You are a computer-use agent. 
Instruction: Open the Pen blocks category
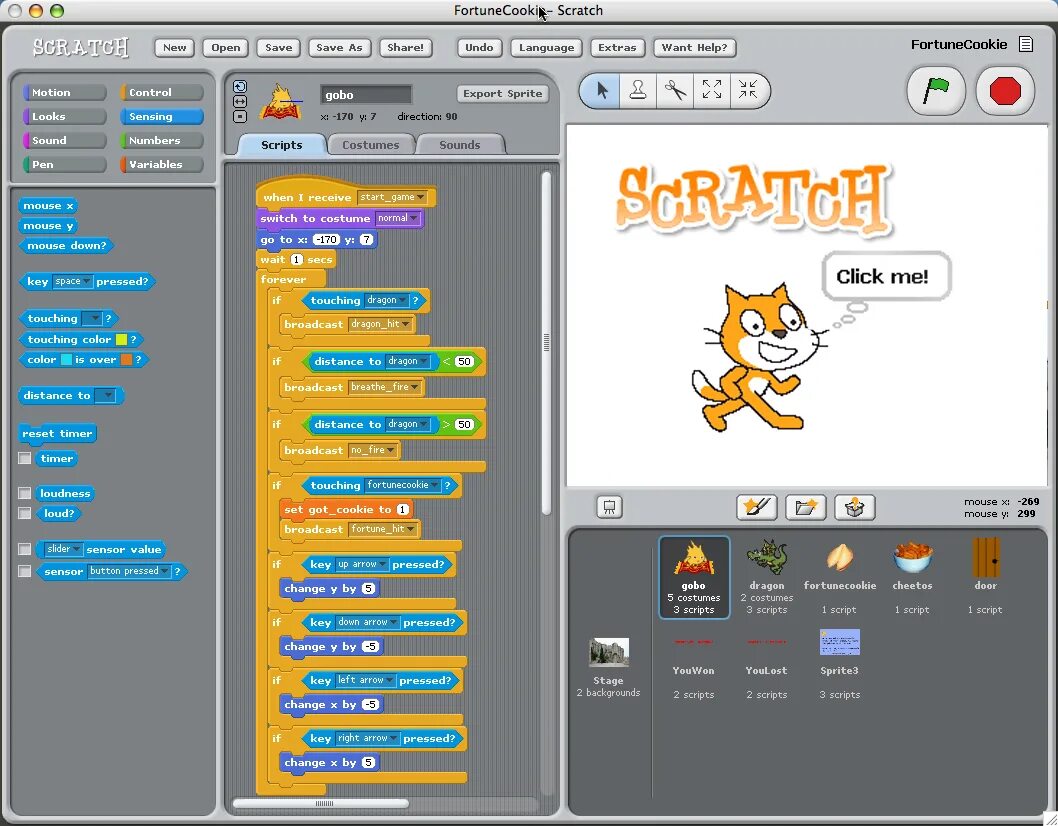pos(64,164)
